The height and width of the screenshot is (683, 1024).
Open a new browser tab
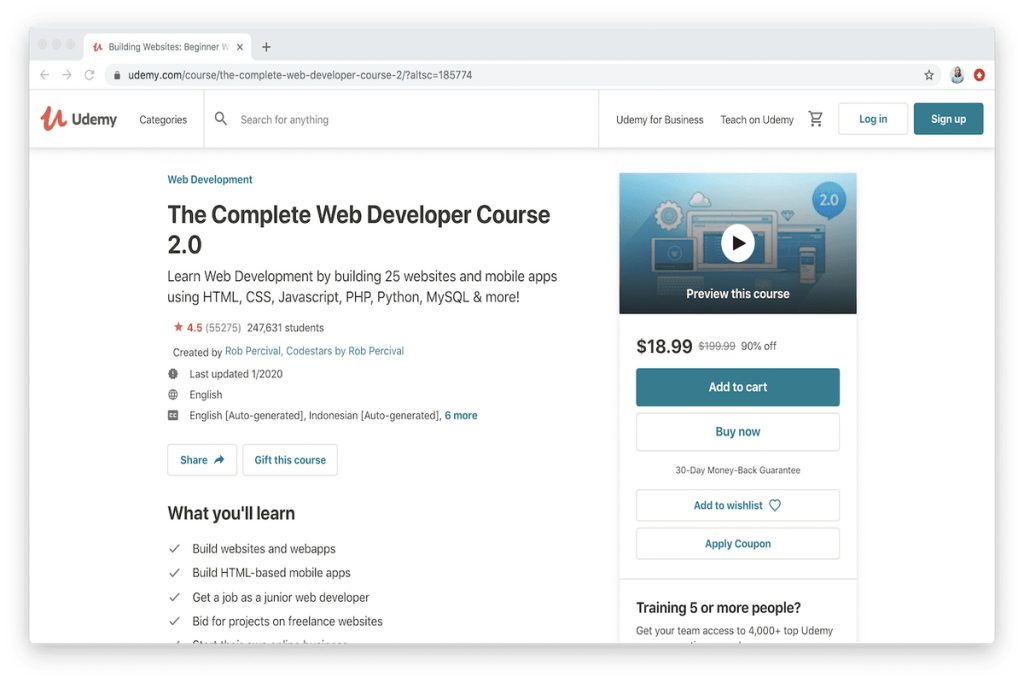tap(266, 47)
